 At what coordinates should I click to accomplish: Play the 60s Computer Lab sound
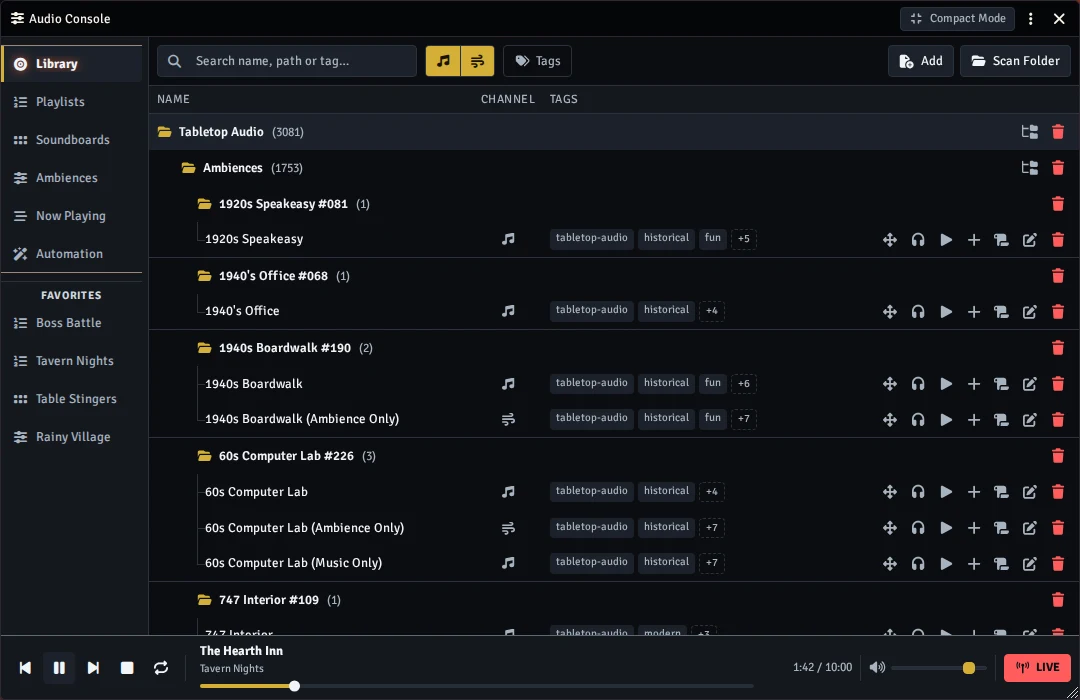(x=946, y=492)
